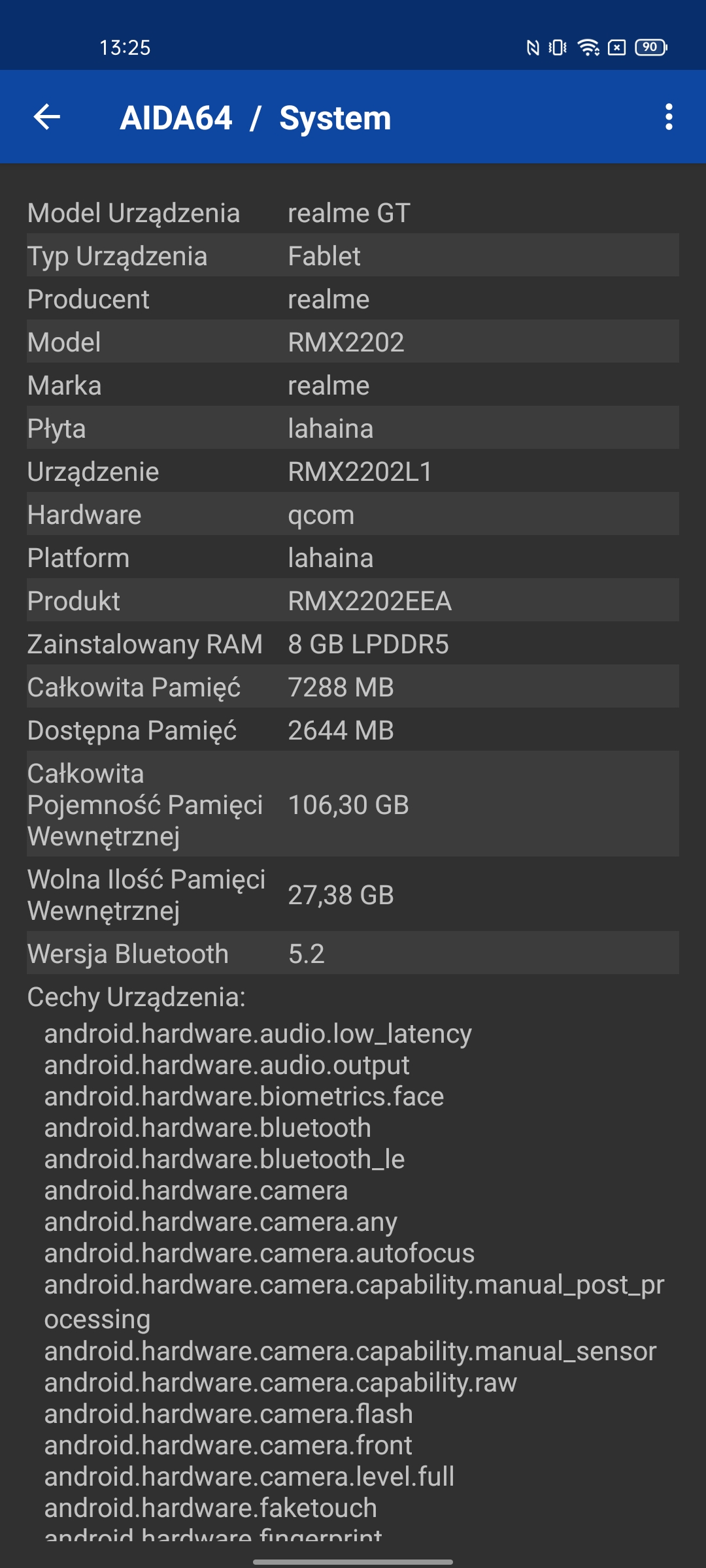The image size is (706, 1568).
Task: Select the Model Urządzenia row
Action: point(353,213)
